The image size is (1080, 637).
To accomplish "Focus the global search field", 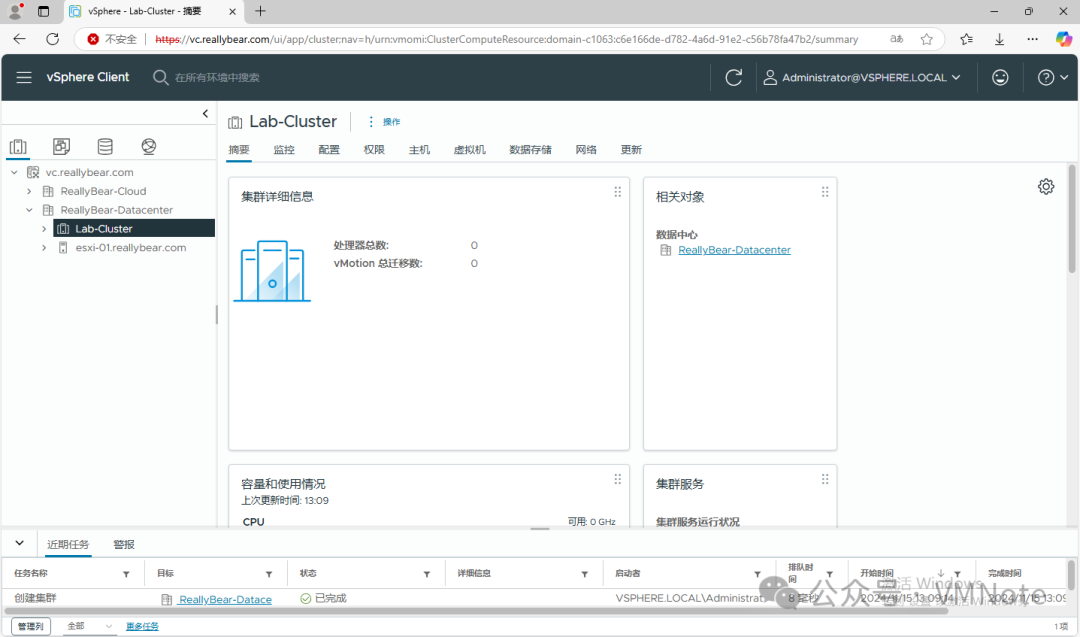I will pos(217,77).
